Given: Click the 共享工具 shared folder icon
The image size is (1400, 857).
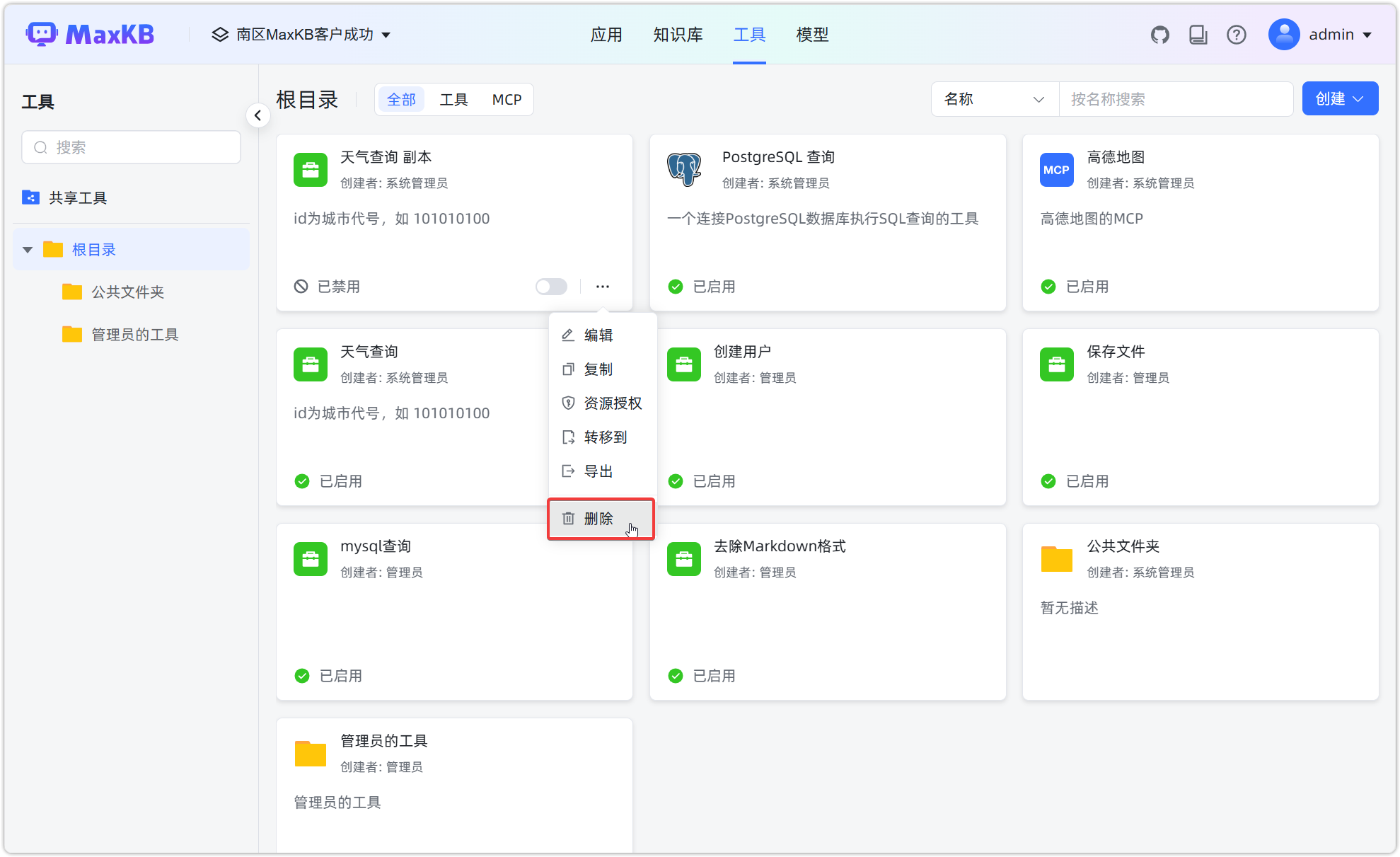Looking at the screenshot, I should (30, 197).
